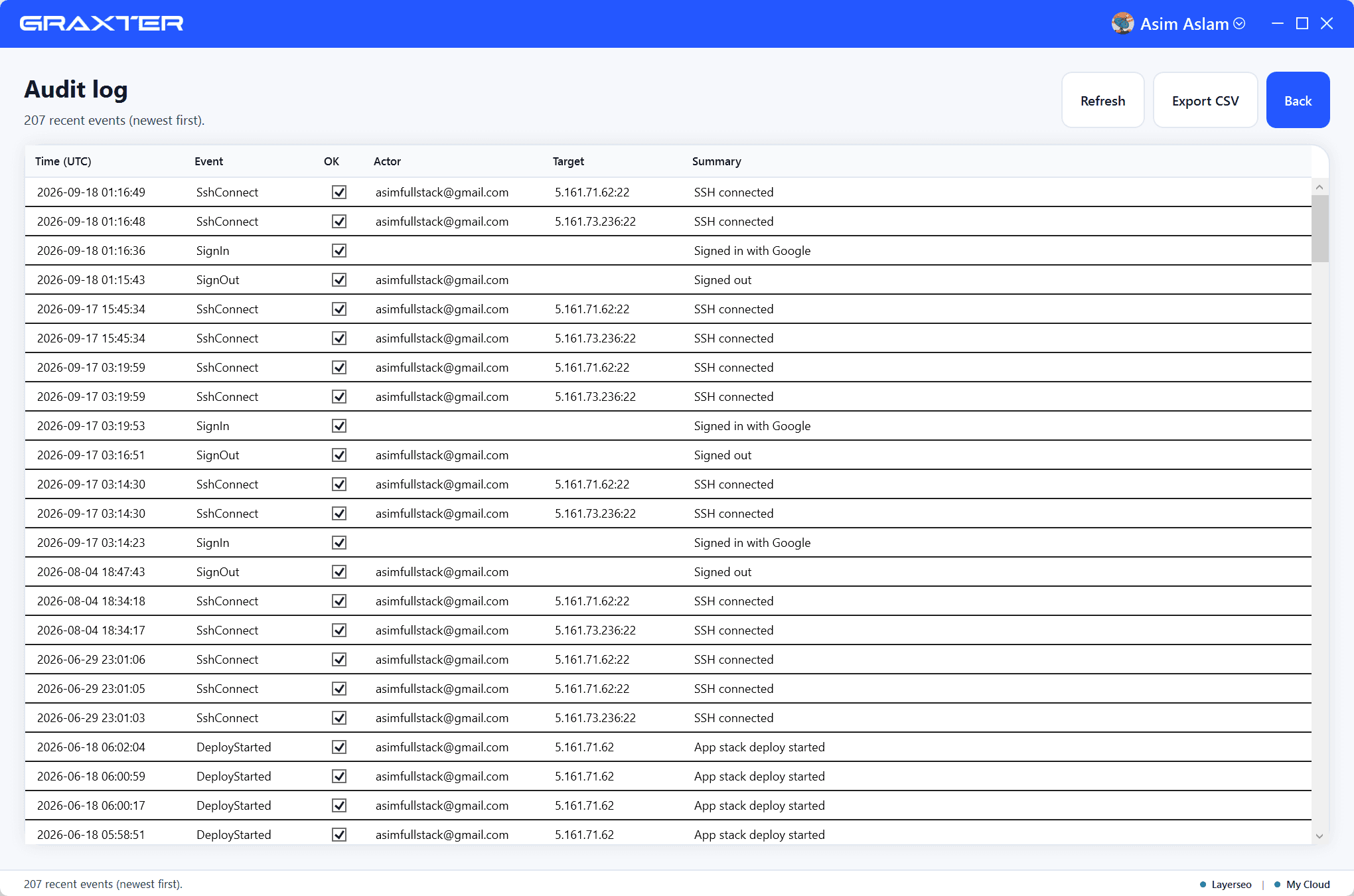Export the audit log as CSV
Viewport: 1354px width, 896px height.
click(x=1205, y=100)
